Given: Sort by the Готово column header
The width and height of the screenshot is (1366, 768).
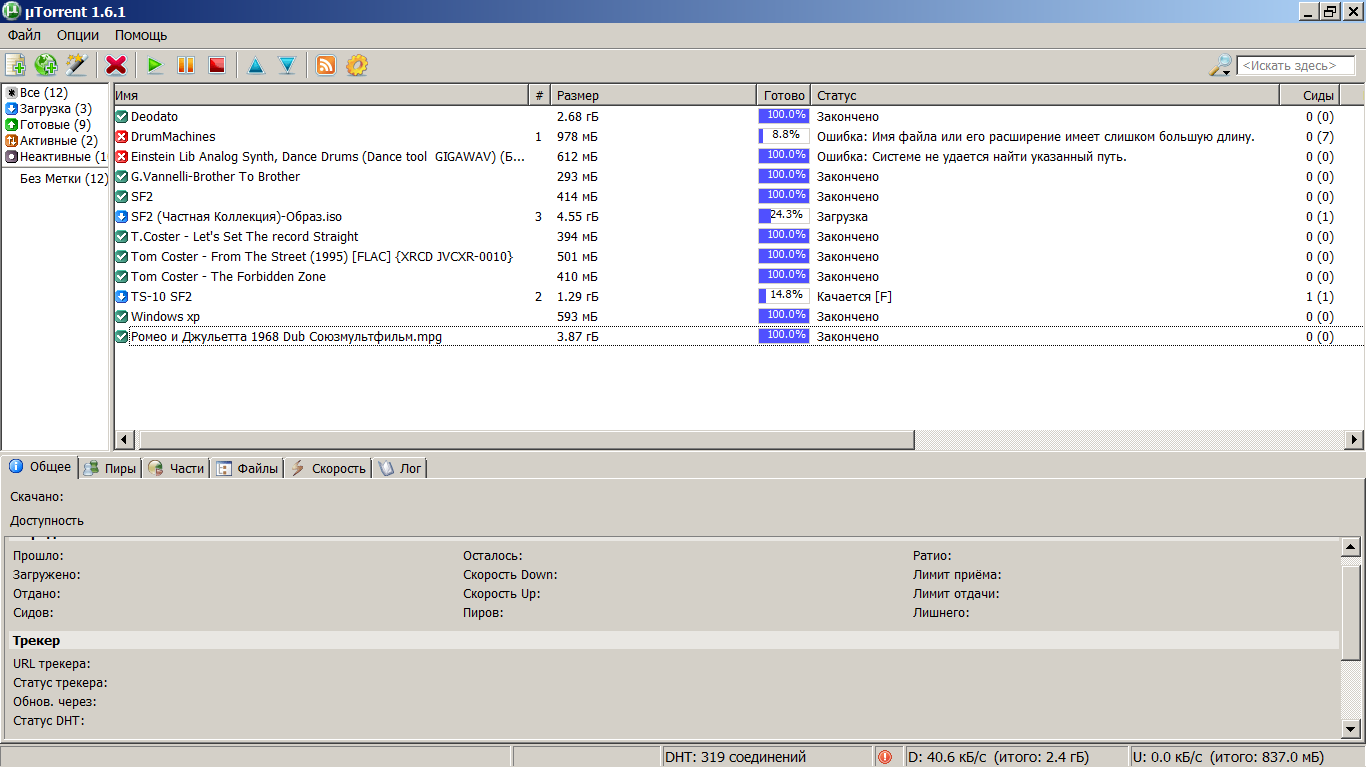Looking at the screenshot, I should pos(783,95).
